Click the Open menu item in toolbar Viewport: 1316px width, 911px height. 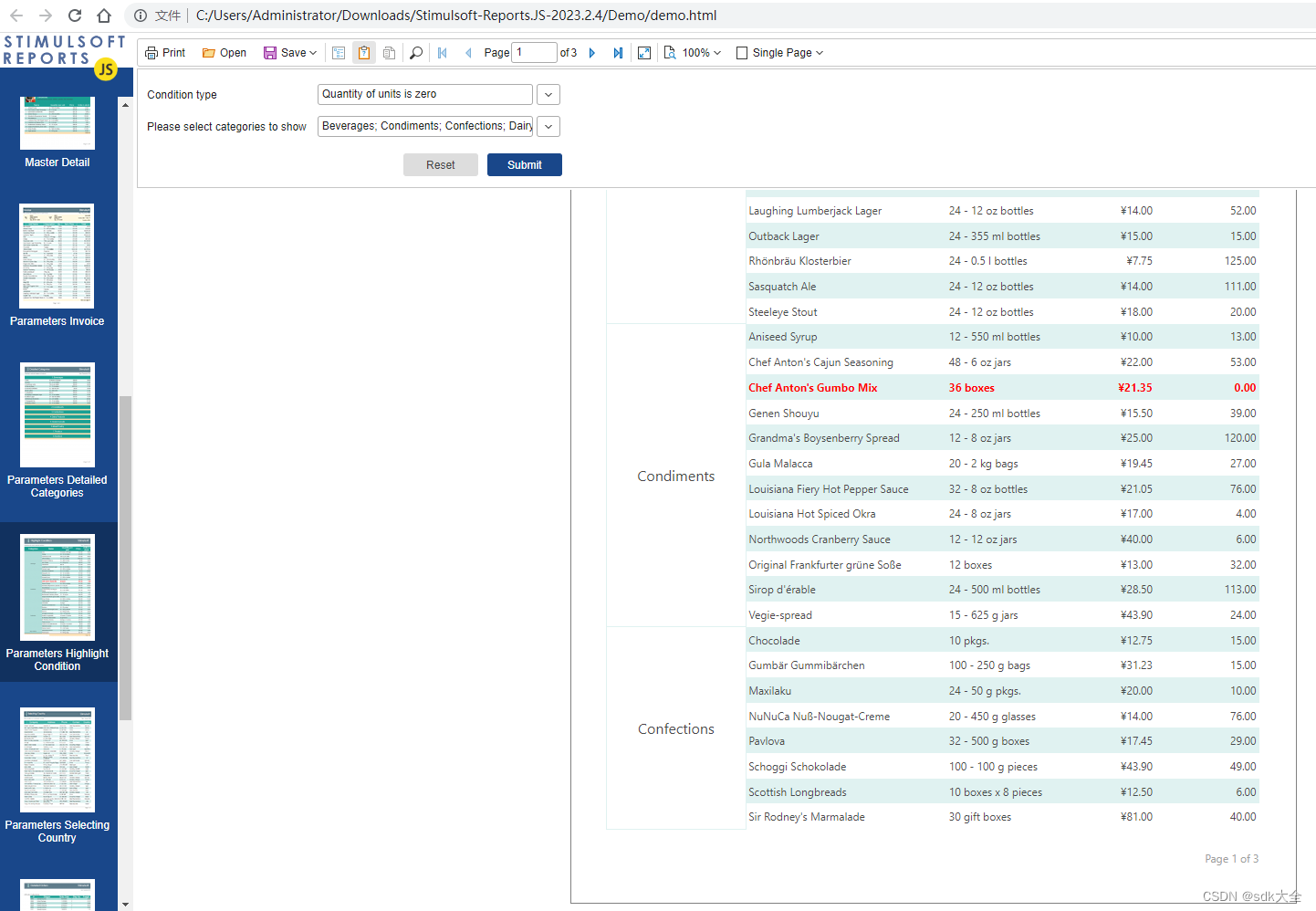pos(223,52)
